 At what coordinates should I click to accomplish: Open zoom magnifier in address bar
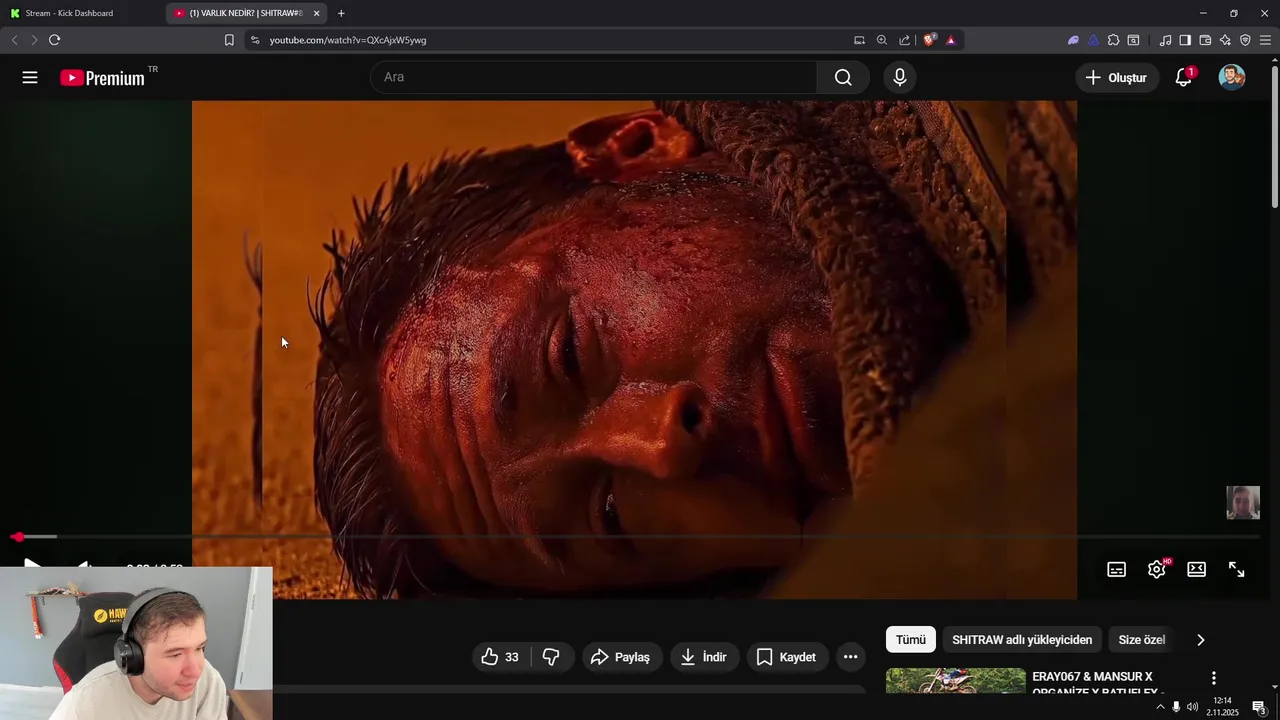click(x=882, y=40)
